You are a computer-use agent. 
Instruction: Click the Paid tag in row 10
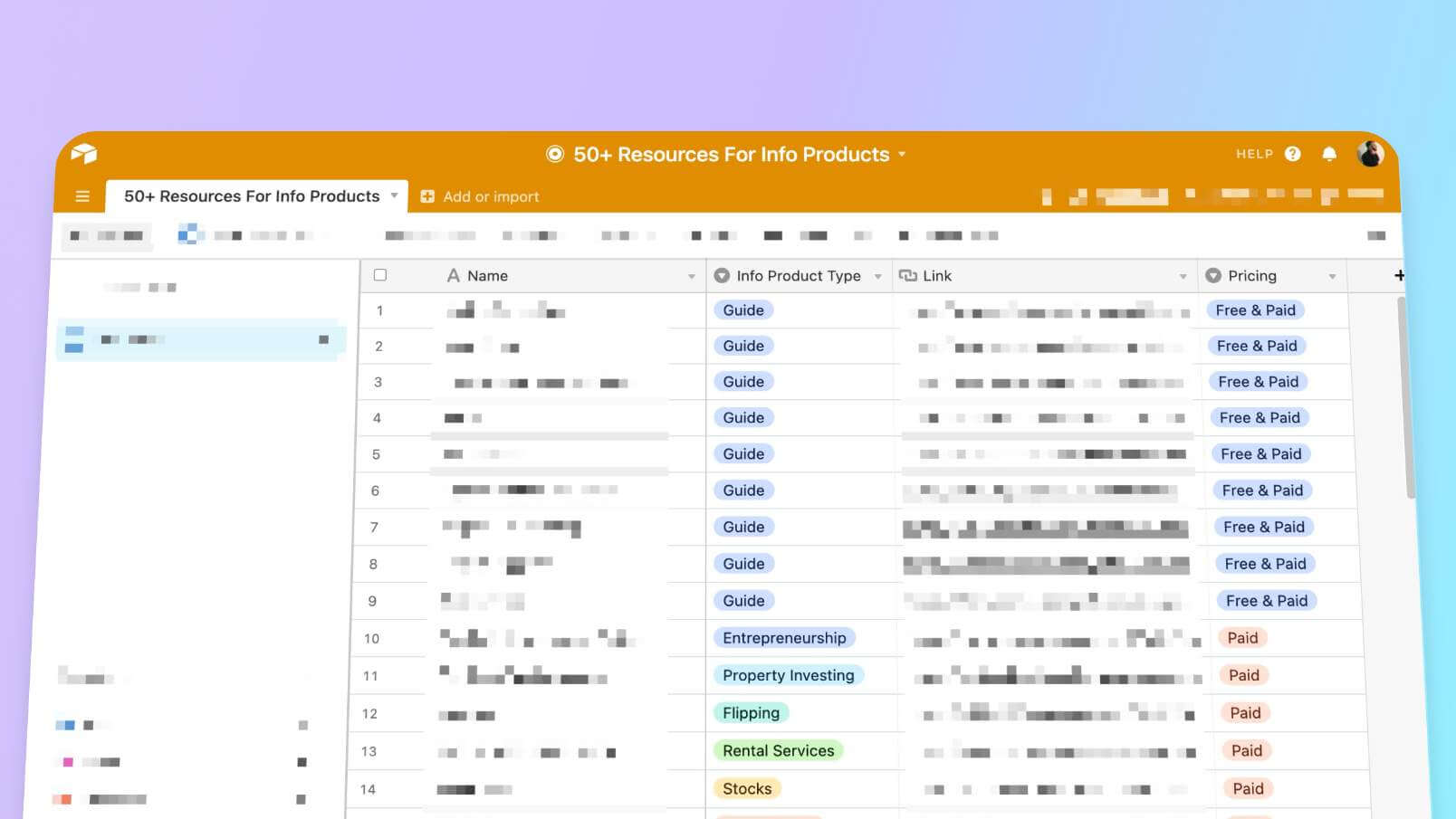coord(1243,638)
